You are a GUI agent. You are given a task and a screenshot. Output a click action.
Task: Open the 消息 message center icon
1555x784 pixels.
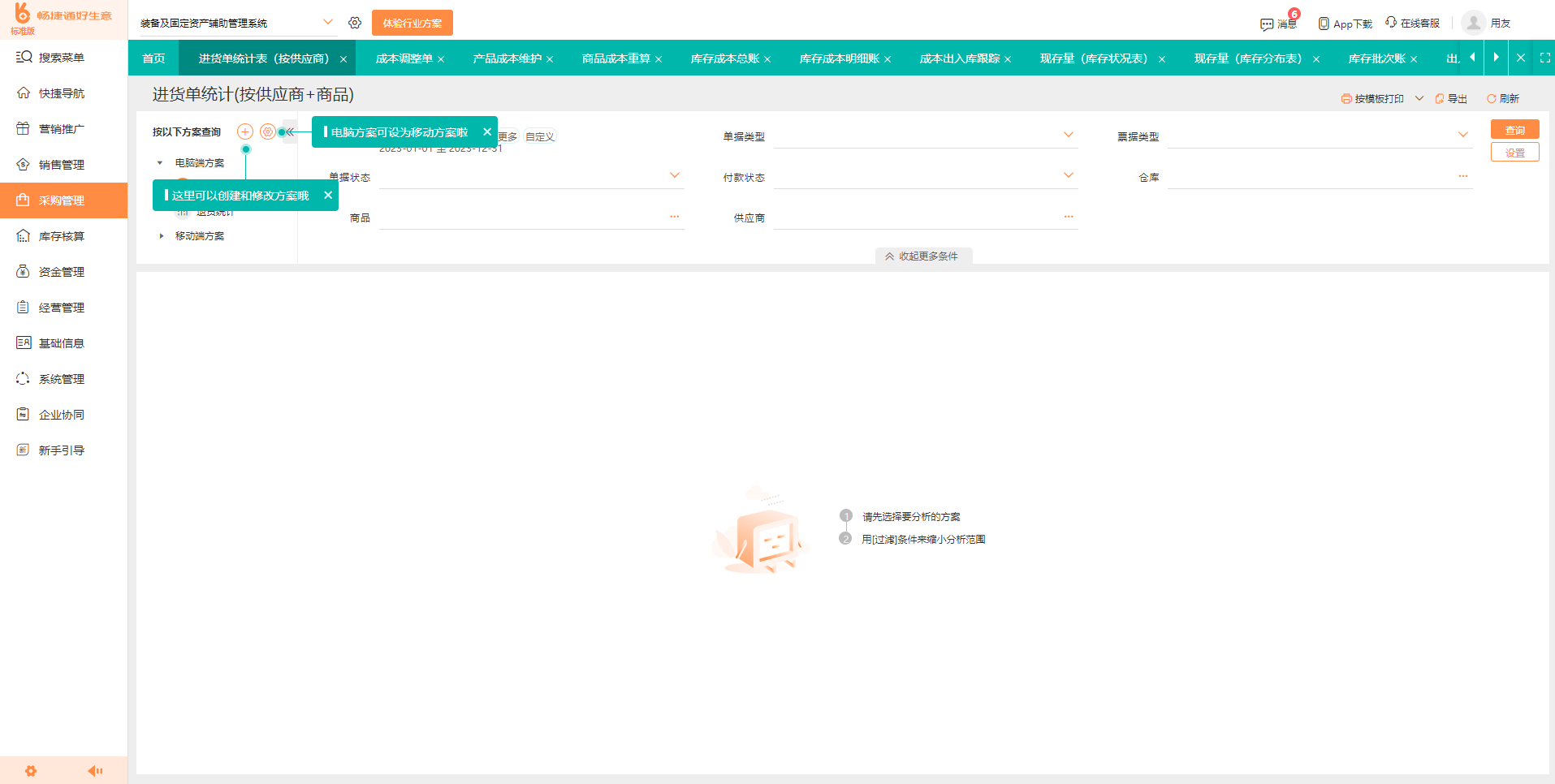click(1267, 23)
